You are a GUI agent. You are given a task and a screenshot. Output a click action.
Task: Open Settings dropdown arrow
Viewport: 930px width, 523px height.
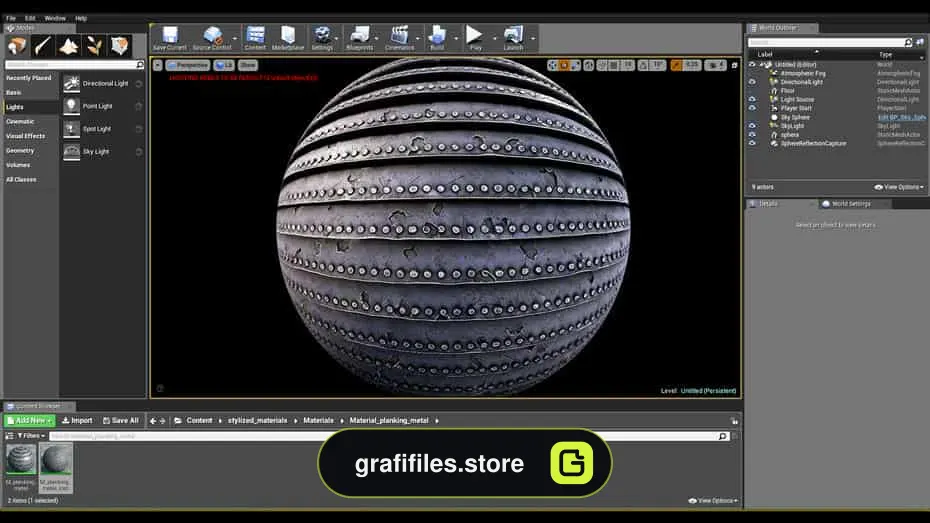point(337,39)
